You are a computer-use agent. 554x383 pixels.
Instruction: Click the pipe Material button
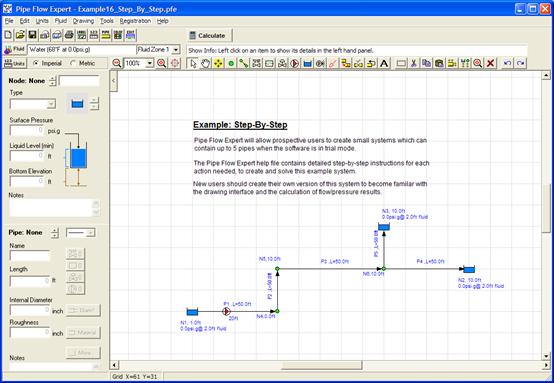point(83,332)
